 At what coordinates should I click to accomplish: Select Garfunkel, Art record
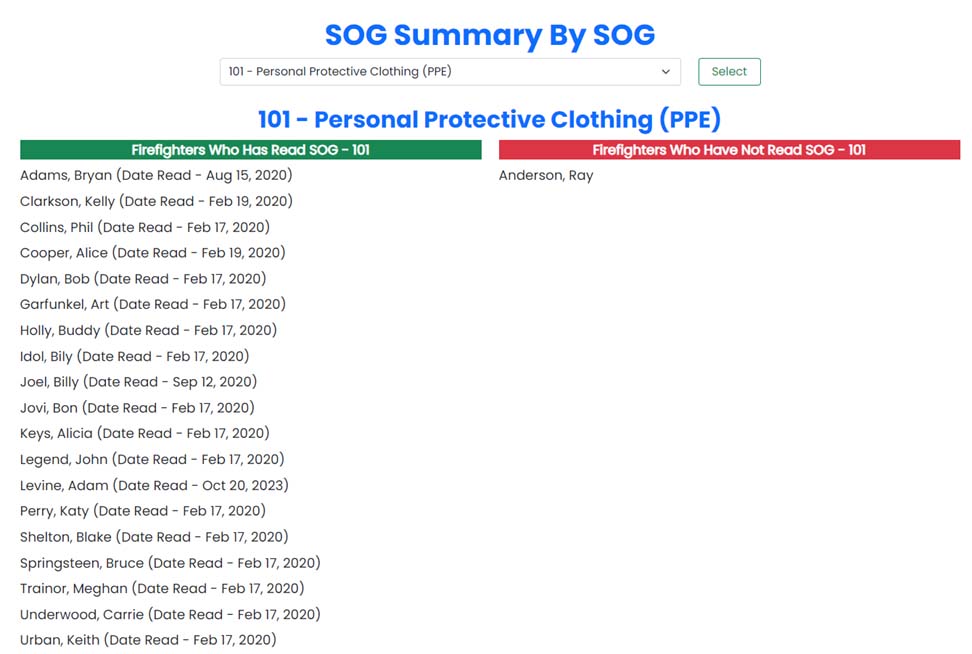coord(152,304)
